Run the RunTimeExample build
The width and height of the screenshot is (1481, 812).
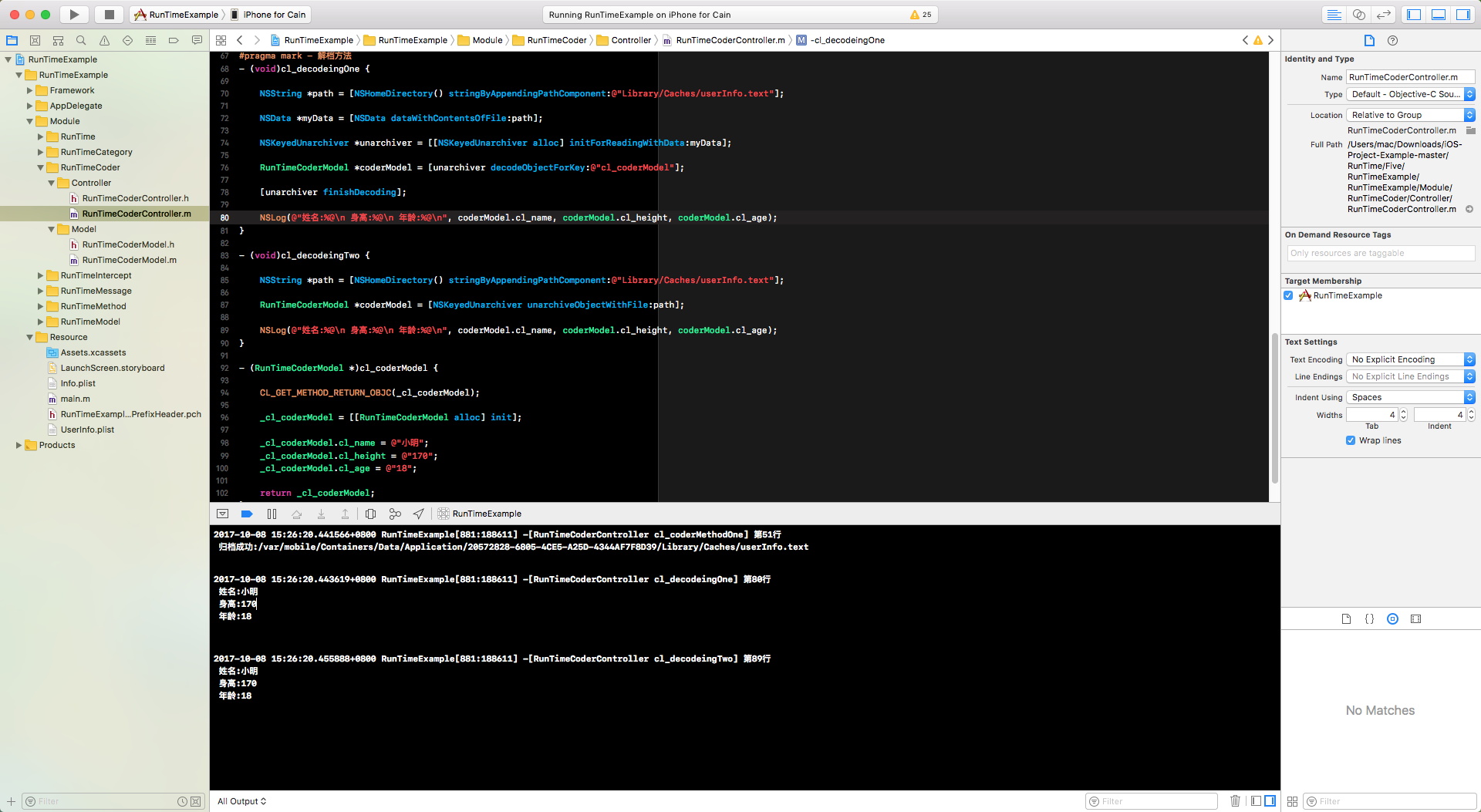point(74,15)
